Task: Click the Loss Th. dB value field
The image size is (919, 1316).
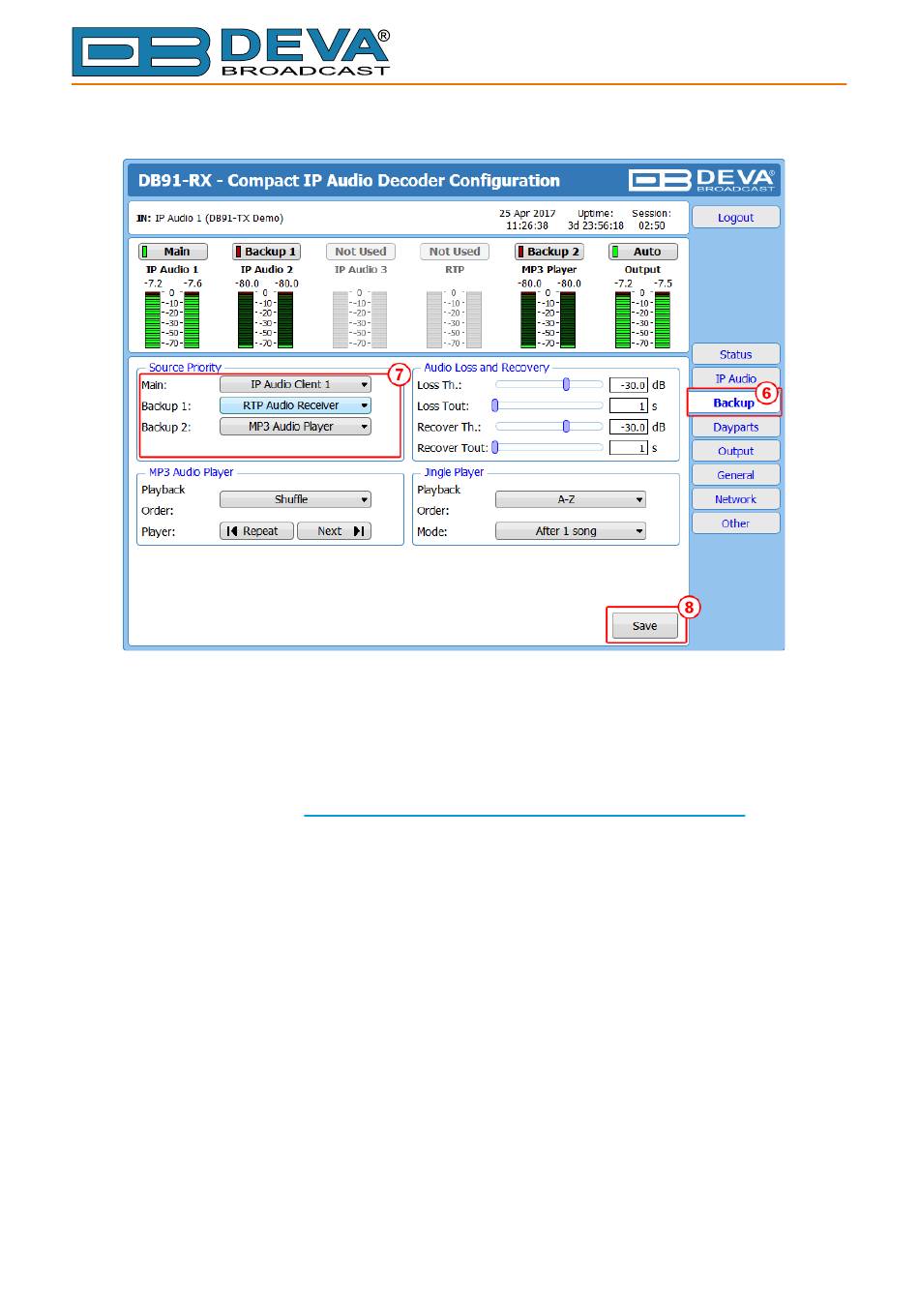Action: coord(628,385)
